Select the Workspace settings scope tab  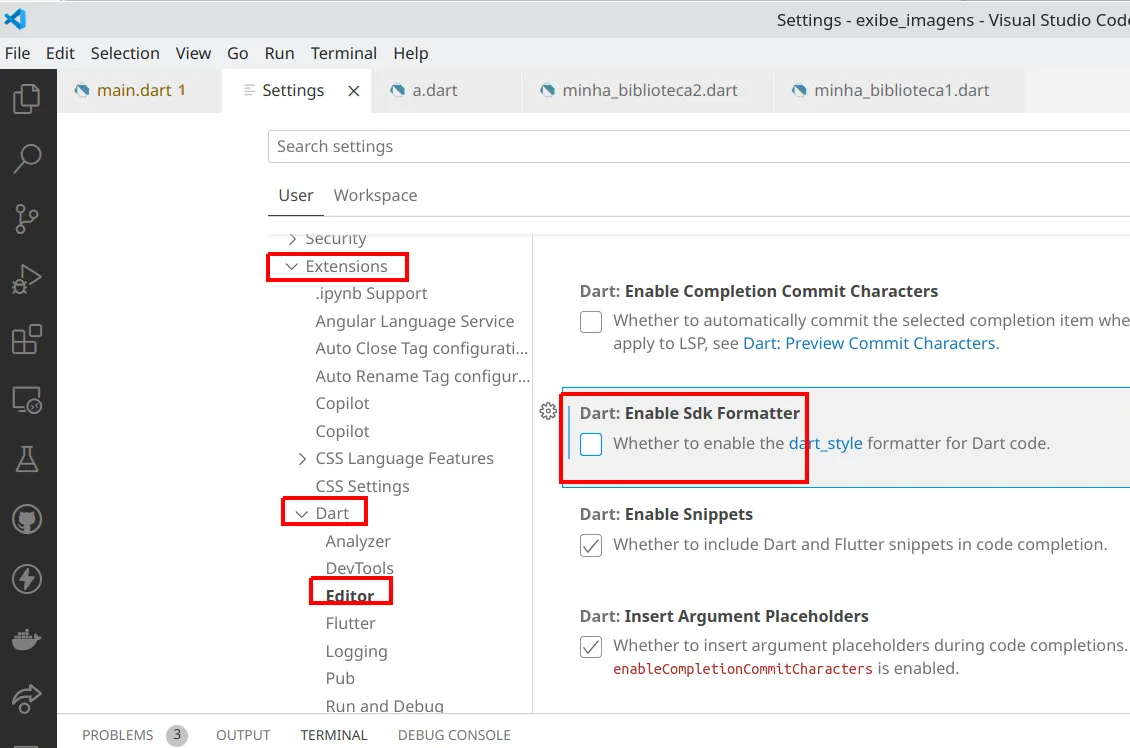point(375,195)
